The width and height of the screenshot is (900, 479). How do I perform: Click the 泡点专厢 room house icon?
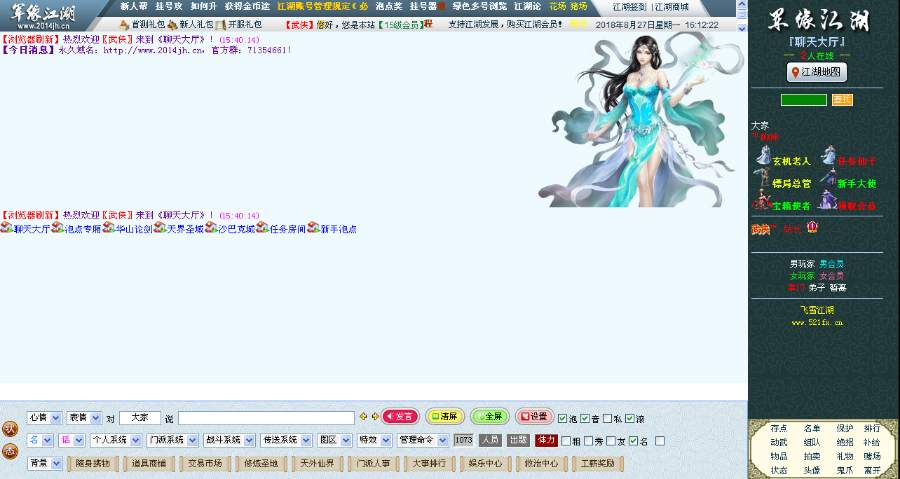point(57,228)
